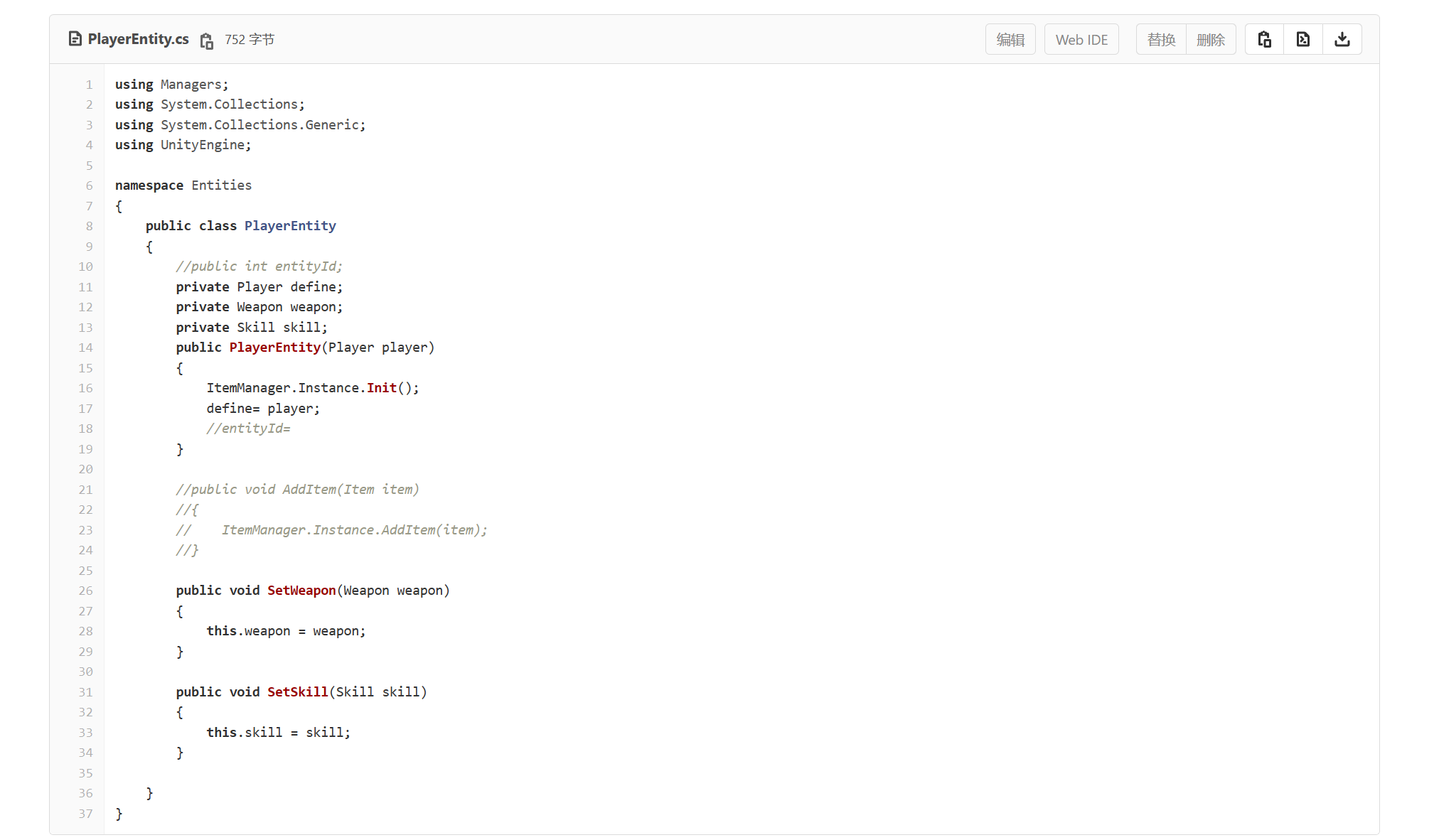Download the PlayerEntity.cs file
The image size is (1439, 840).
(x=1342, y=39)
